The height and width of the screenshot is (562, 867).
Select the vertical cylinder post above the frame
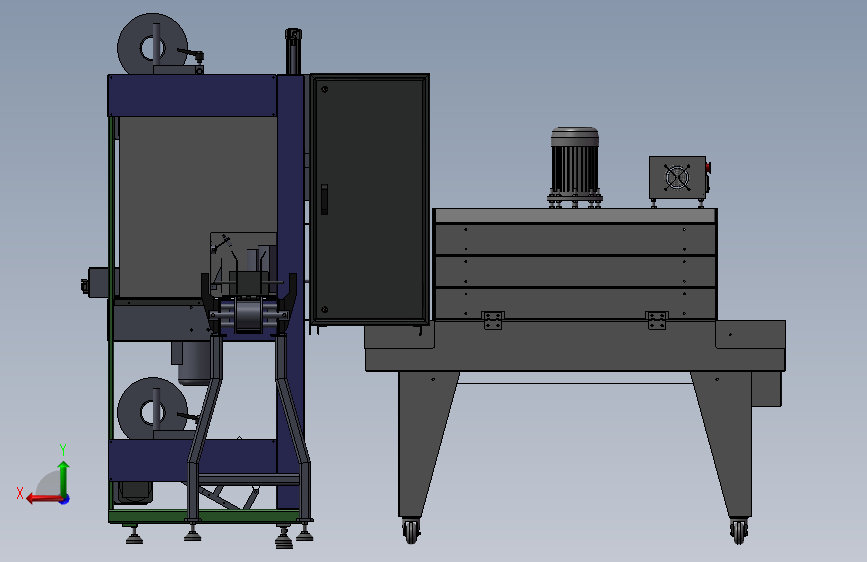(293, 51)
